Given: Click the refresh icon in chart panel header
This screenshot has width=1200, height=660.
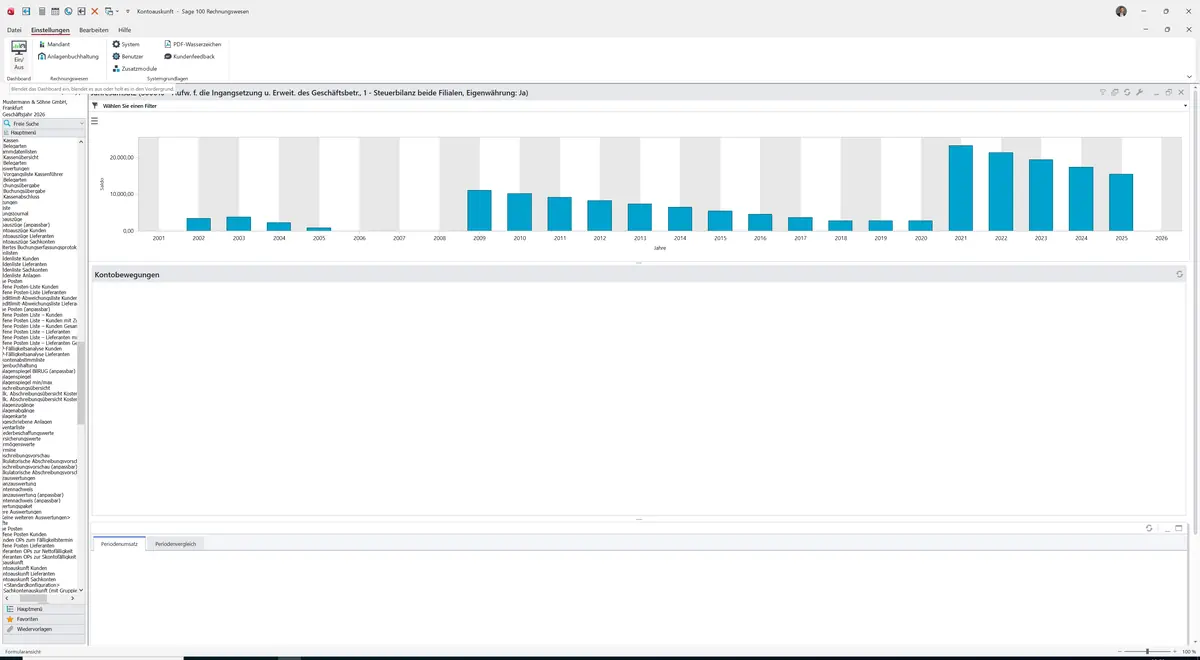Looking at the screenshot, I should (x=1127, y=92).
